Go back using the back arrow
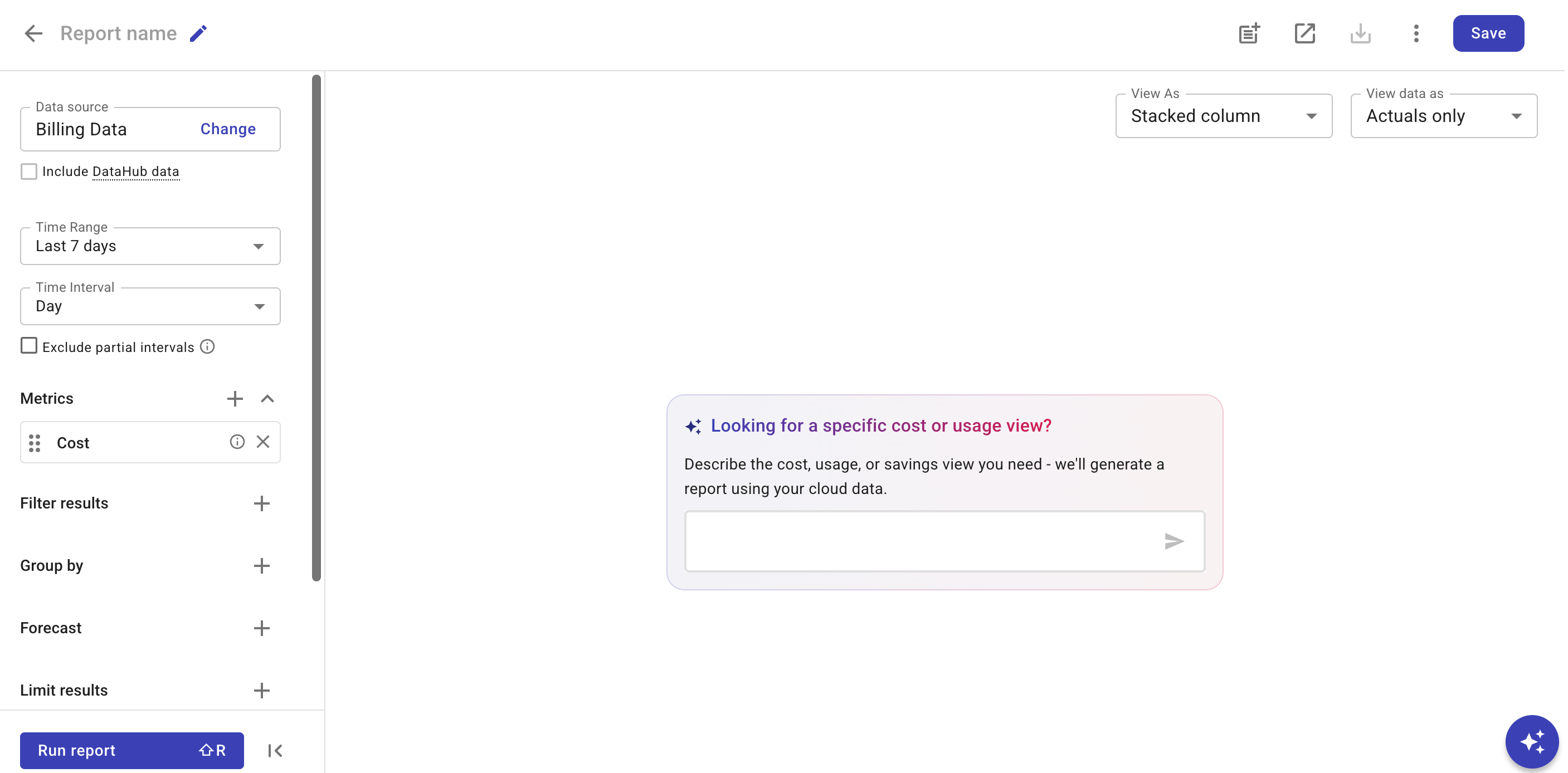The image size is (1568, 773). [x=33, y=33]
